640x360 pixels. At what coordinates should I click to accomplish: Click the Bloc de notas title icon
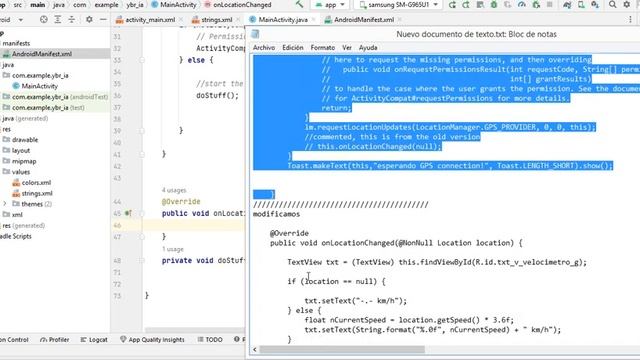click(256, 34)
